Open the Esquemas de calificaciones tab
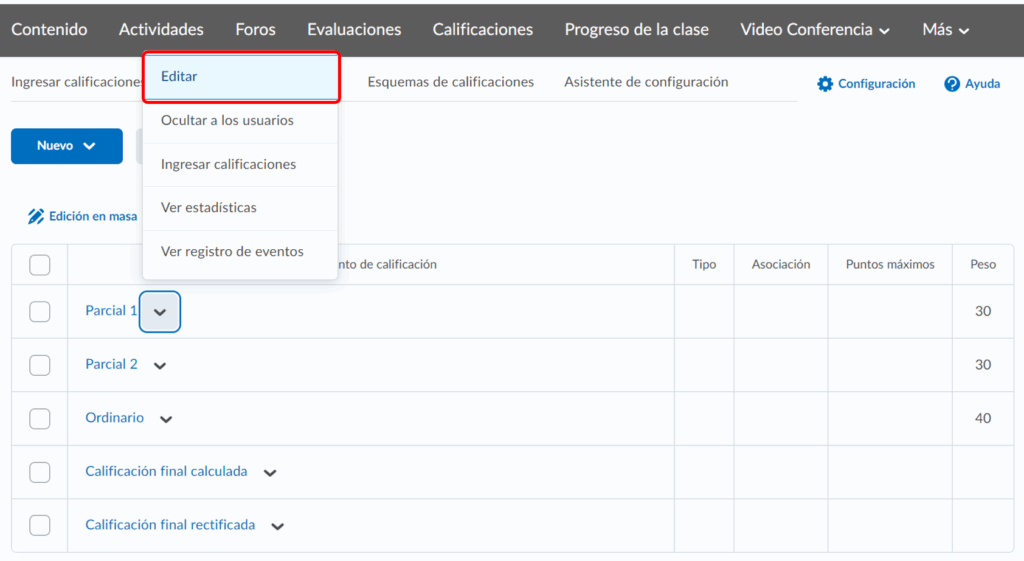The image size is (1024, 561). [x=450, y=82]
